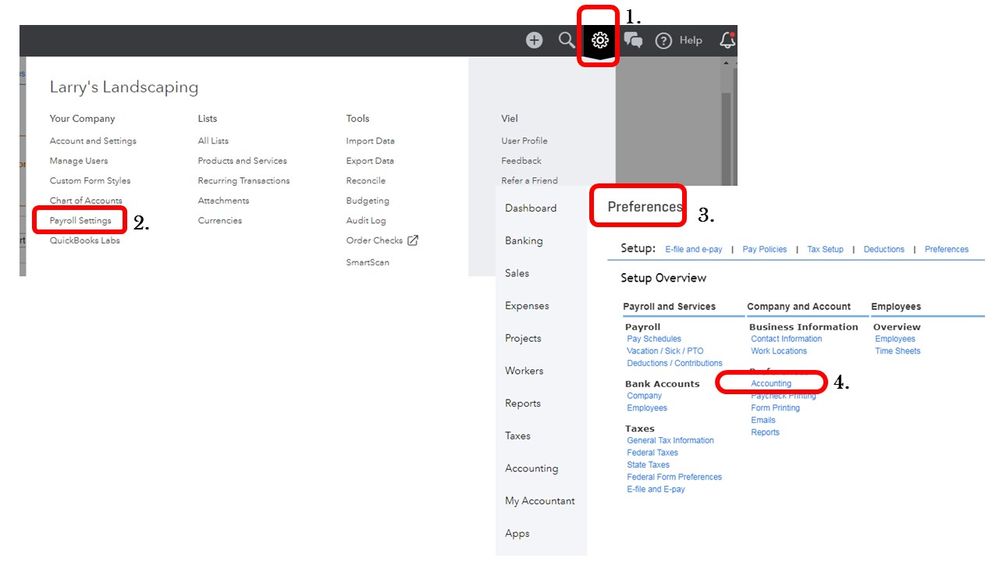
Task: Open the Audit Log
Action: [x=366, y=220]
